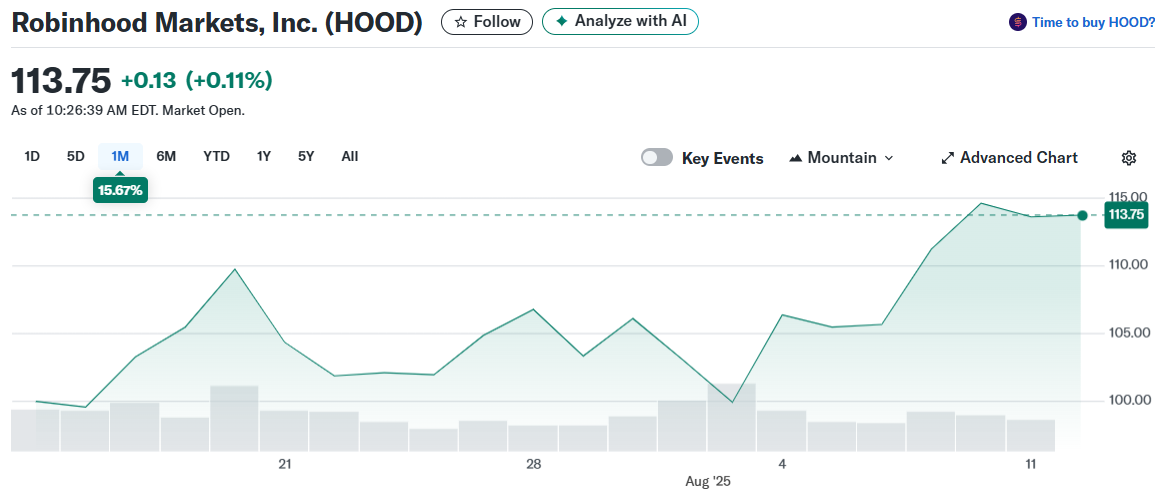Follow Robinhood Markets stock
Viewport: 1159px width, 492px height.
click(x=486, y=22)
